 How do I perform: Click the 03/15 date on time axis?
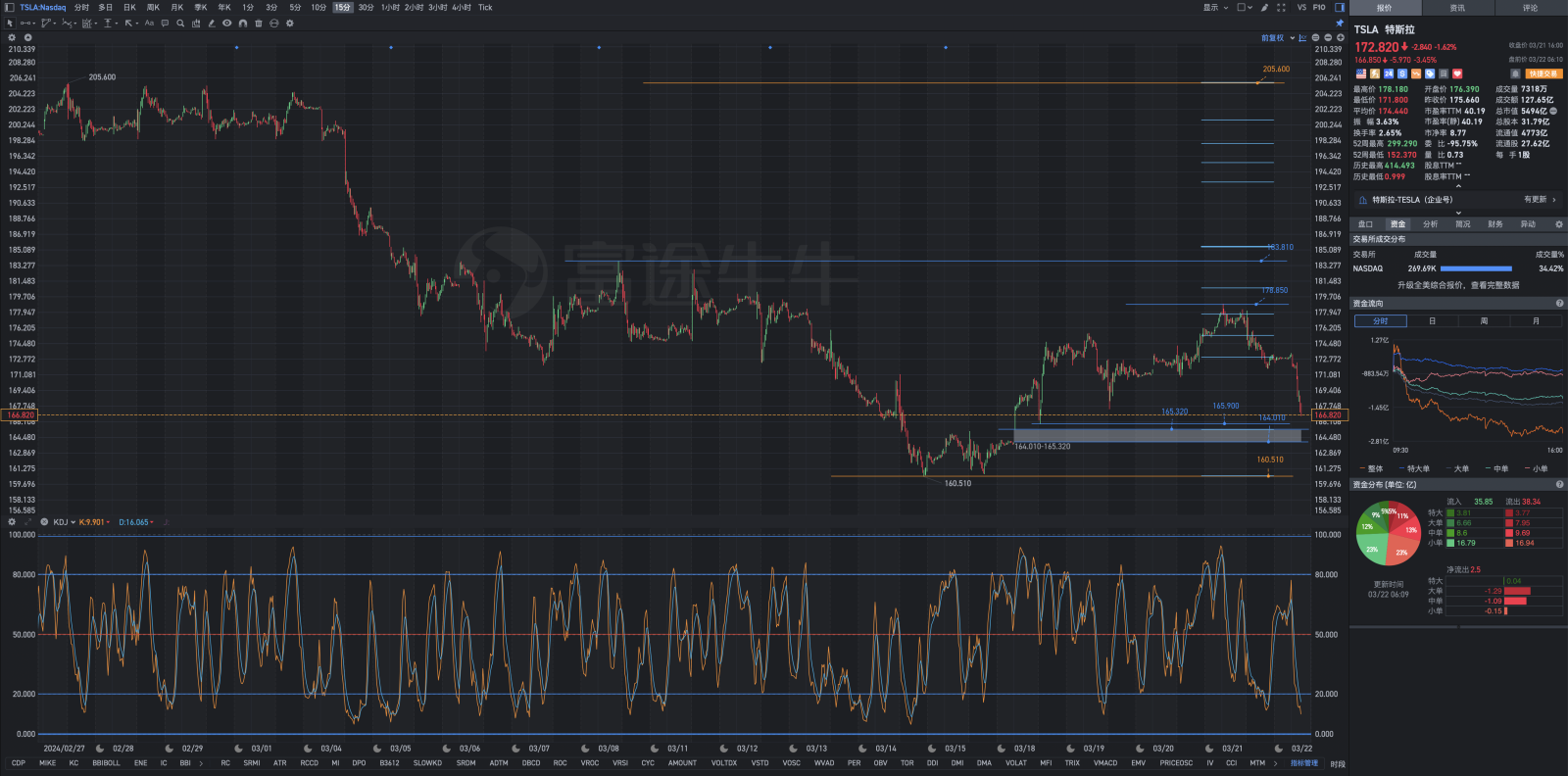coord(955,749)
